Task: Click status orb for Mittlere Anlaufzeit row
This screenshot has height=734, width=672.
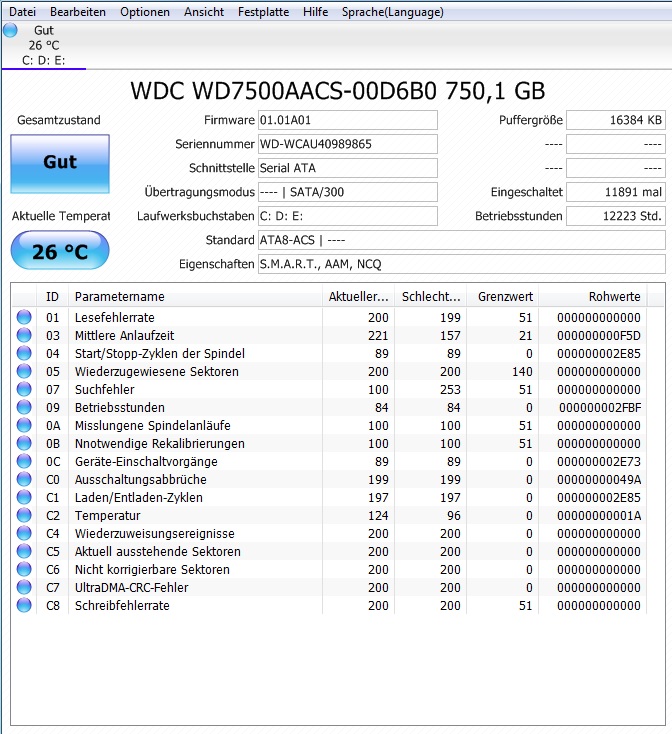Action: [x=24, y=335]
